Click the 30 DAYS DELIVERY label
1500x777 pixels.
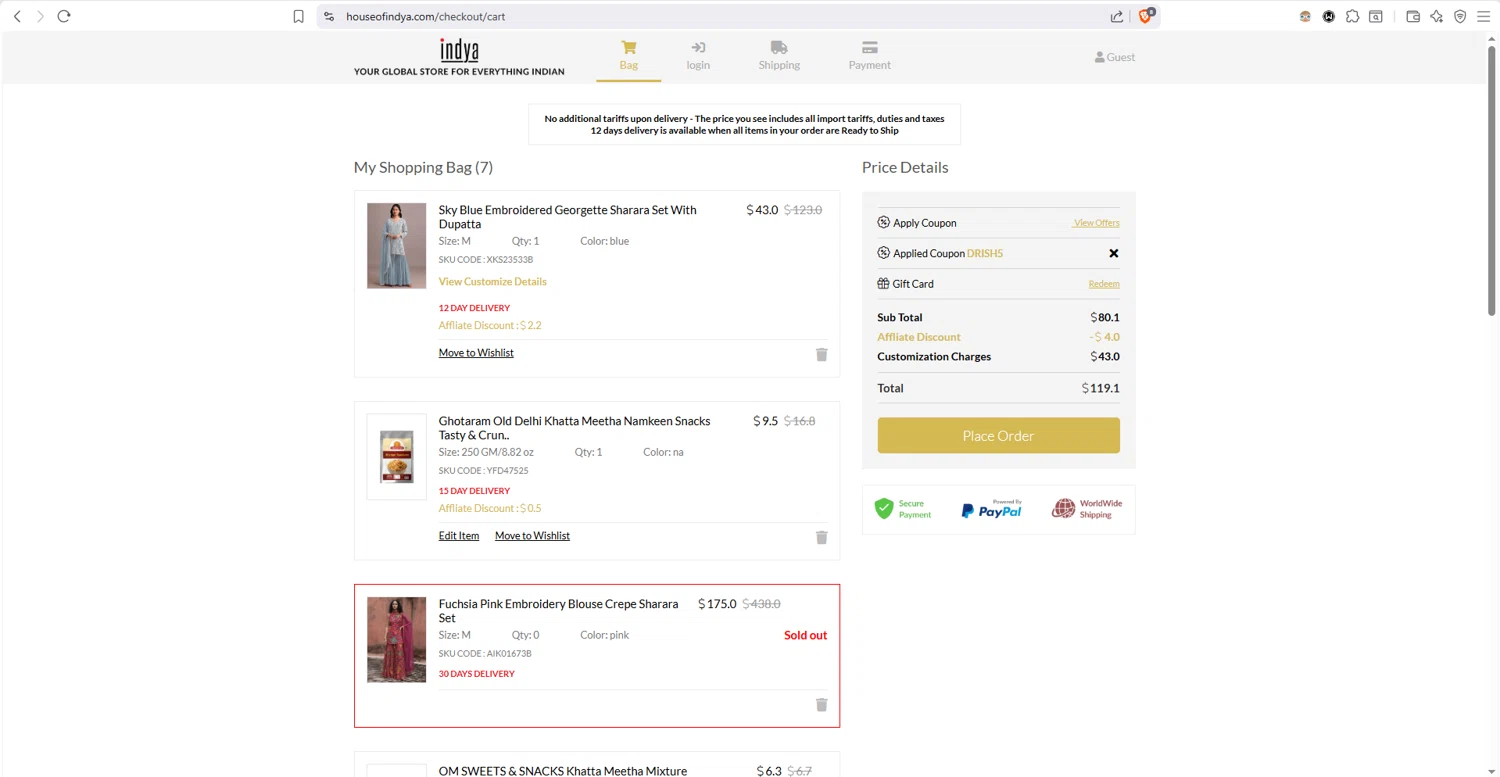click(476, 674)
